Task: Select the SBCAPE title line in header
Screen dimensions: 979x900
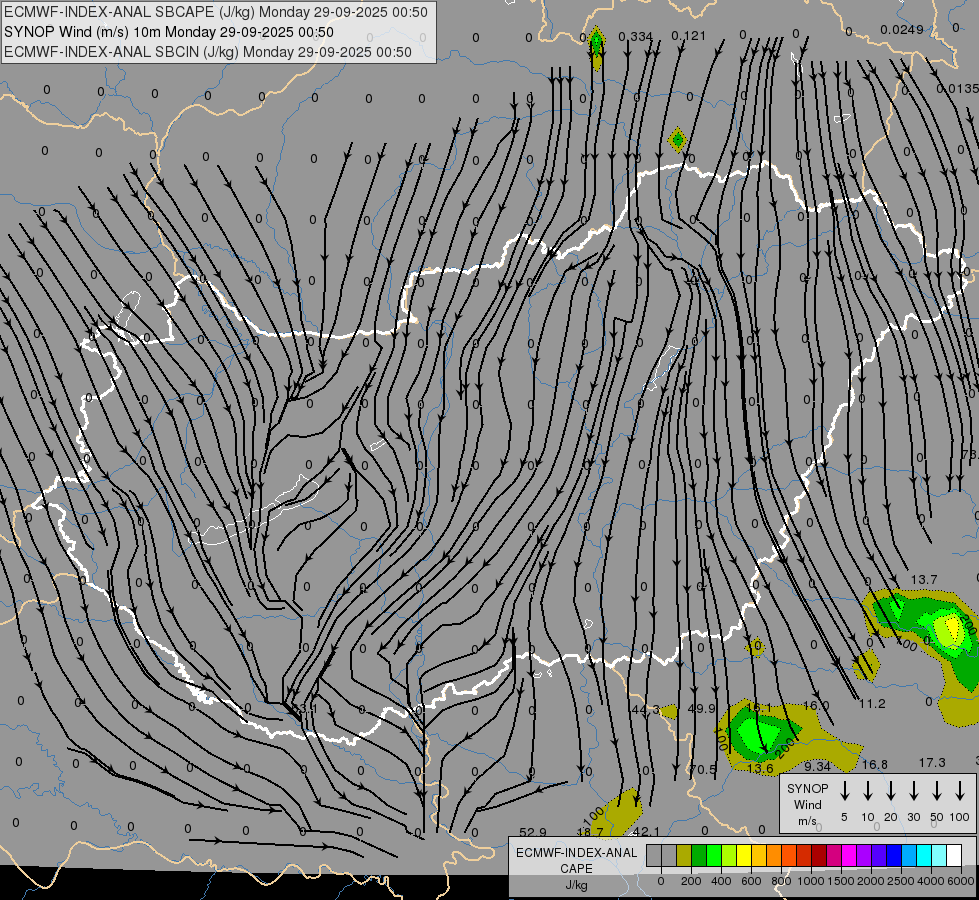Action: click(216, 12)
